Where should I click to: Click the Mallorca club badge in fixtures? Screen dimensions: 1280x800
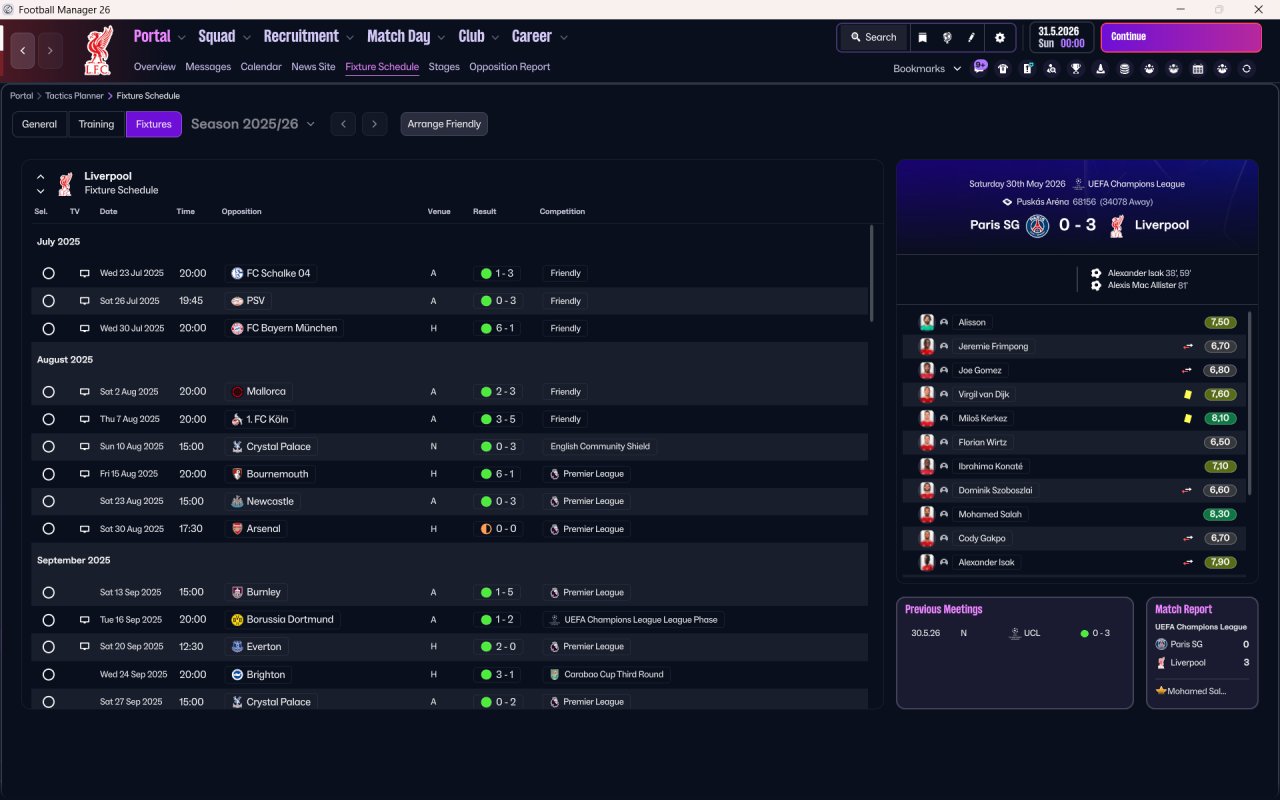point(237,392)
